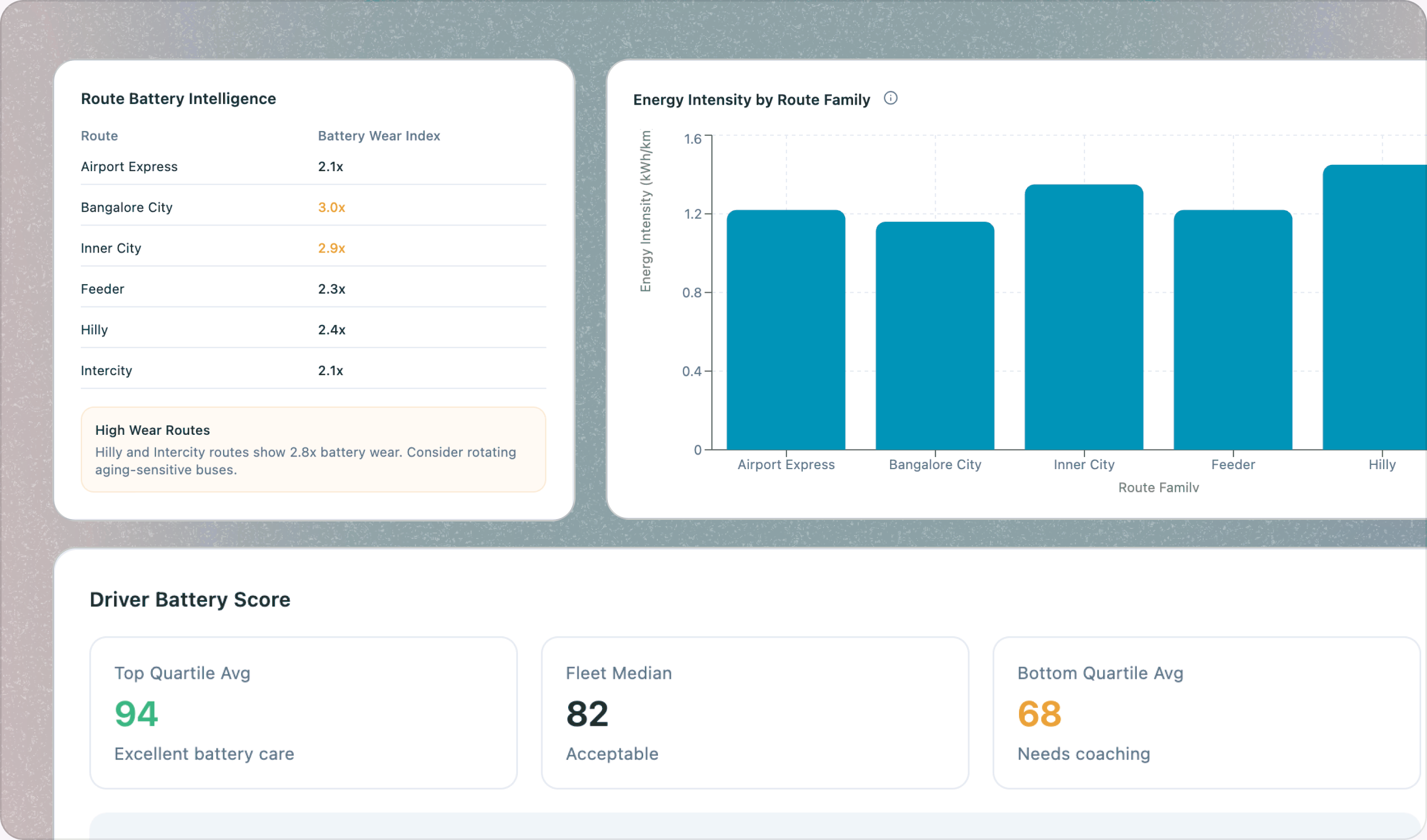Click the 2.9x wear index value

pos(331,248)
